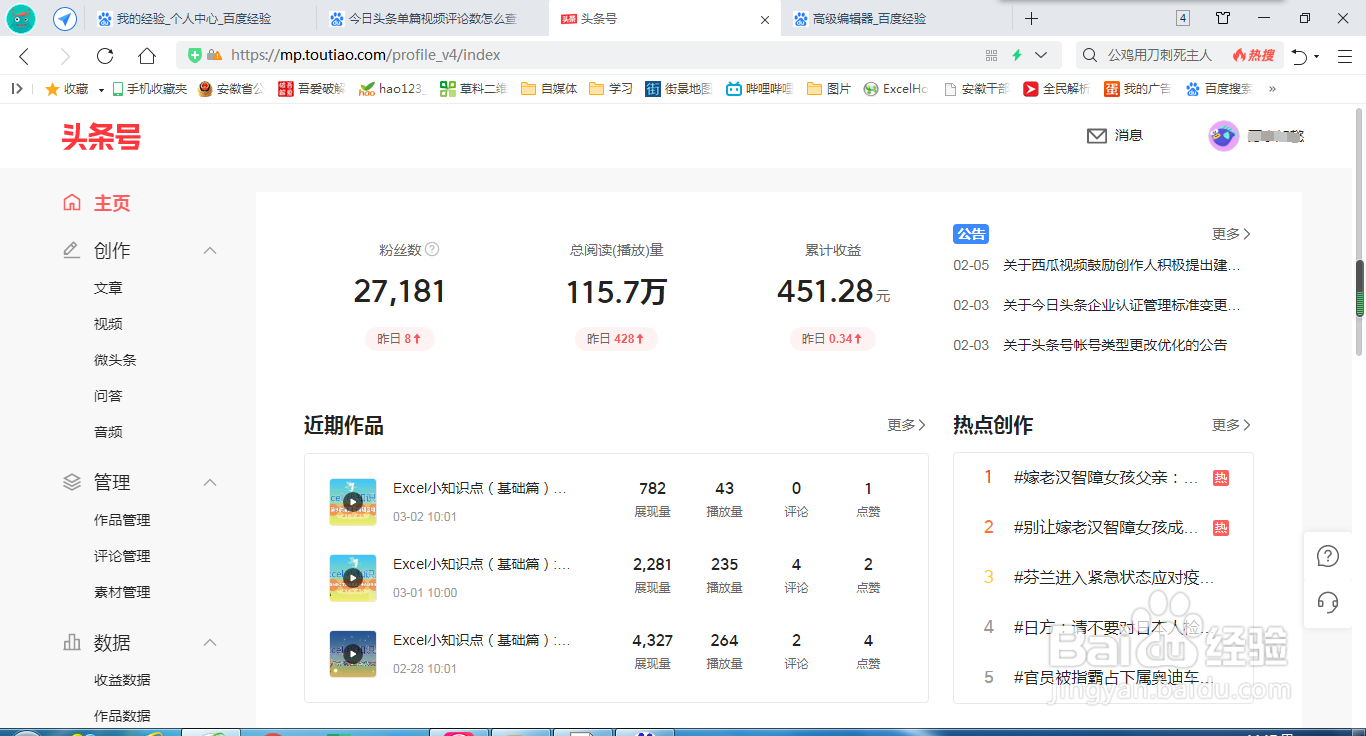Collapse the 数据 section with its chevron

tap(210, 642)
